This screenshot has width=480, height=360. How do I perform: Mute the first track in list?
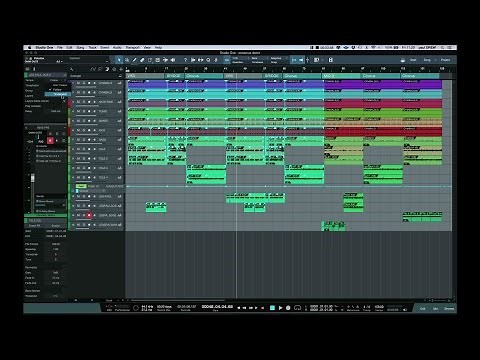pyautogui.click(x=79, y=83)
